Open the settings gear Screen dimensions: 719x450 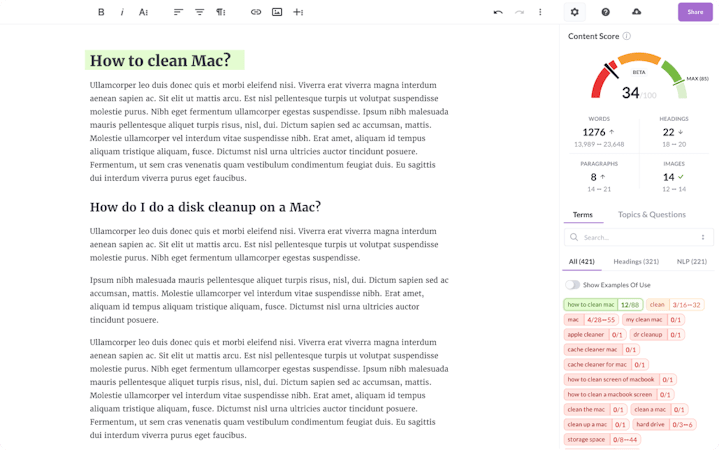(x=575, y=12)
